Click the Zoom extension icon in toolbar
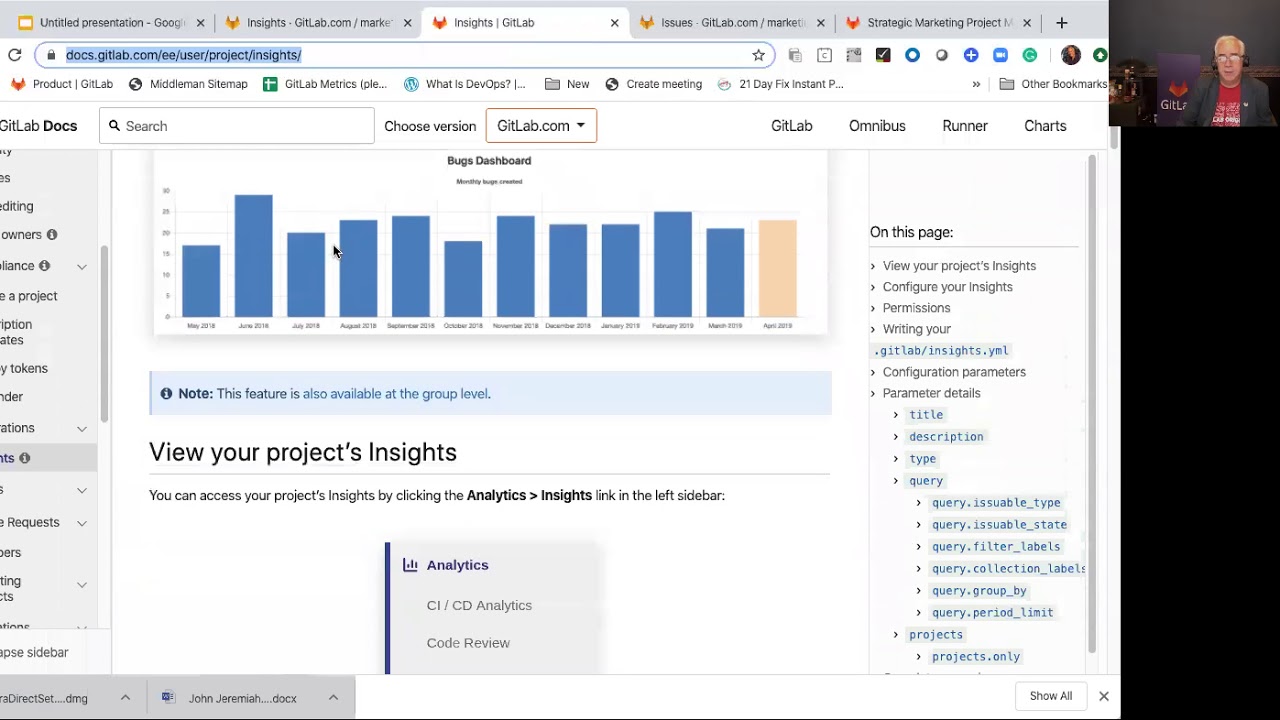Image resolution: width=1280 pixels, height=720 pixels. point(1000,55)
